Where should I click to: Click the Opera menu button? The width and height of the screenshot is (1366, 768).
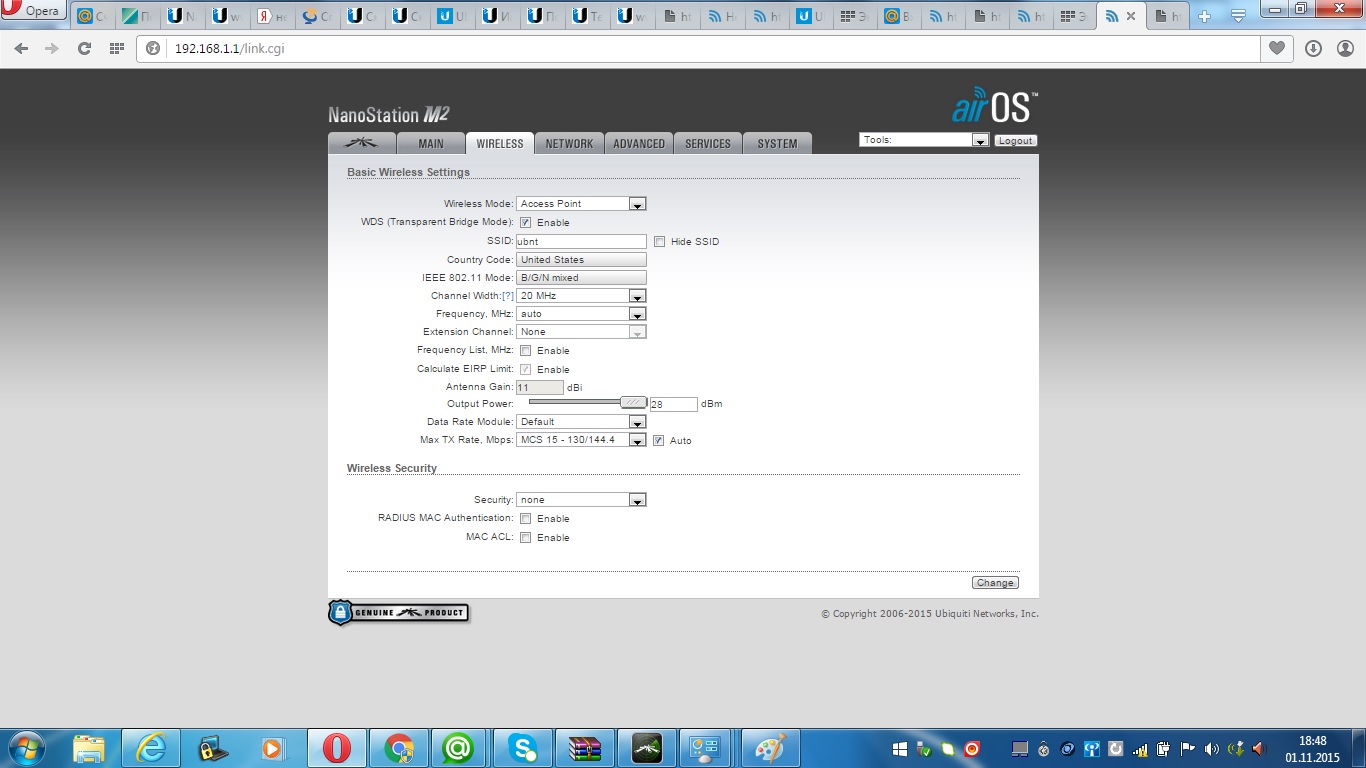pyautogui.click(x=34, y=11)
